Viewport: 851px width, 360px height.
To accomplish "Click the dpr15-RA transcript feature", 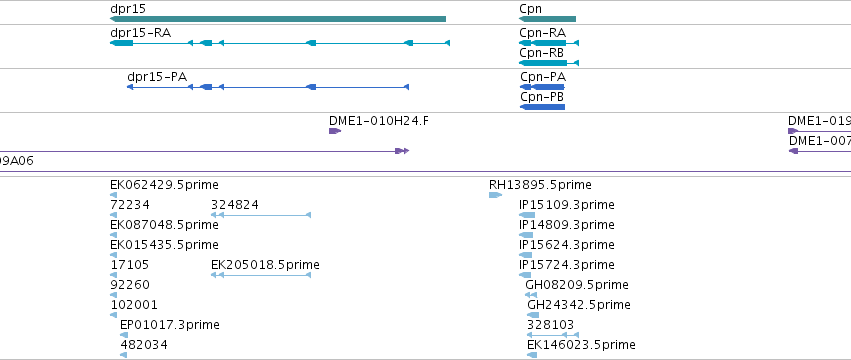I will [x=280, y=43].
